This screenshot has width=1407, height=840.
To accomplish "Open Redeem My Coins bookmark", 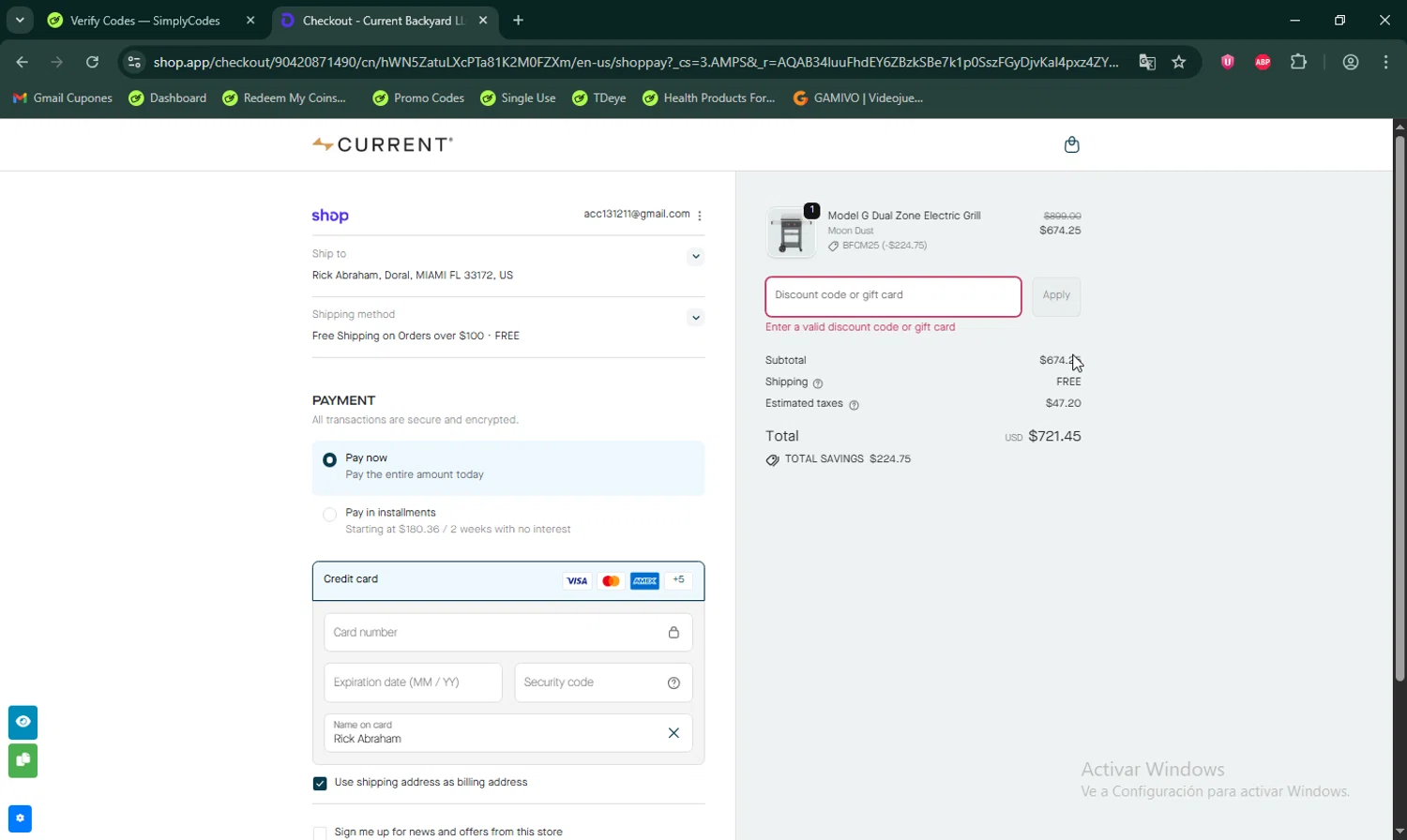I will [284, 97].
